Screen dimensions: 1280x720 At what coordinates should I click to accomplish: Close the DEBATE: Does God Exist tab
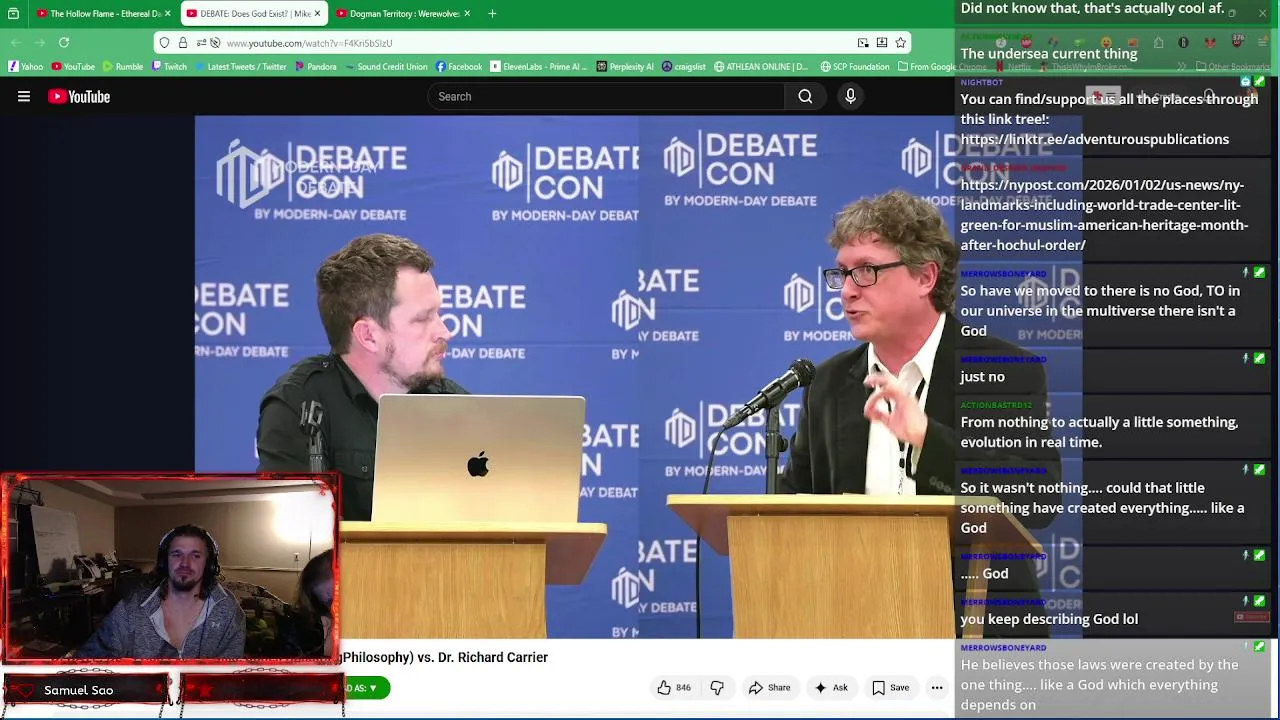click(317, 13)
